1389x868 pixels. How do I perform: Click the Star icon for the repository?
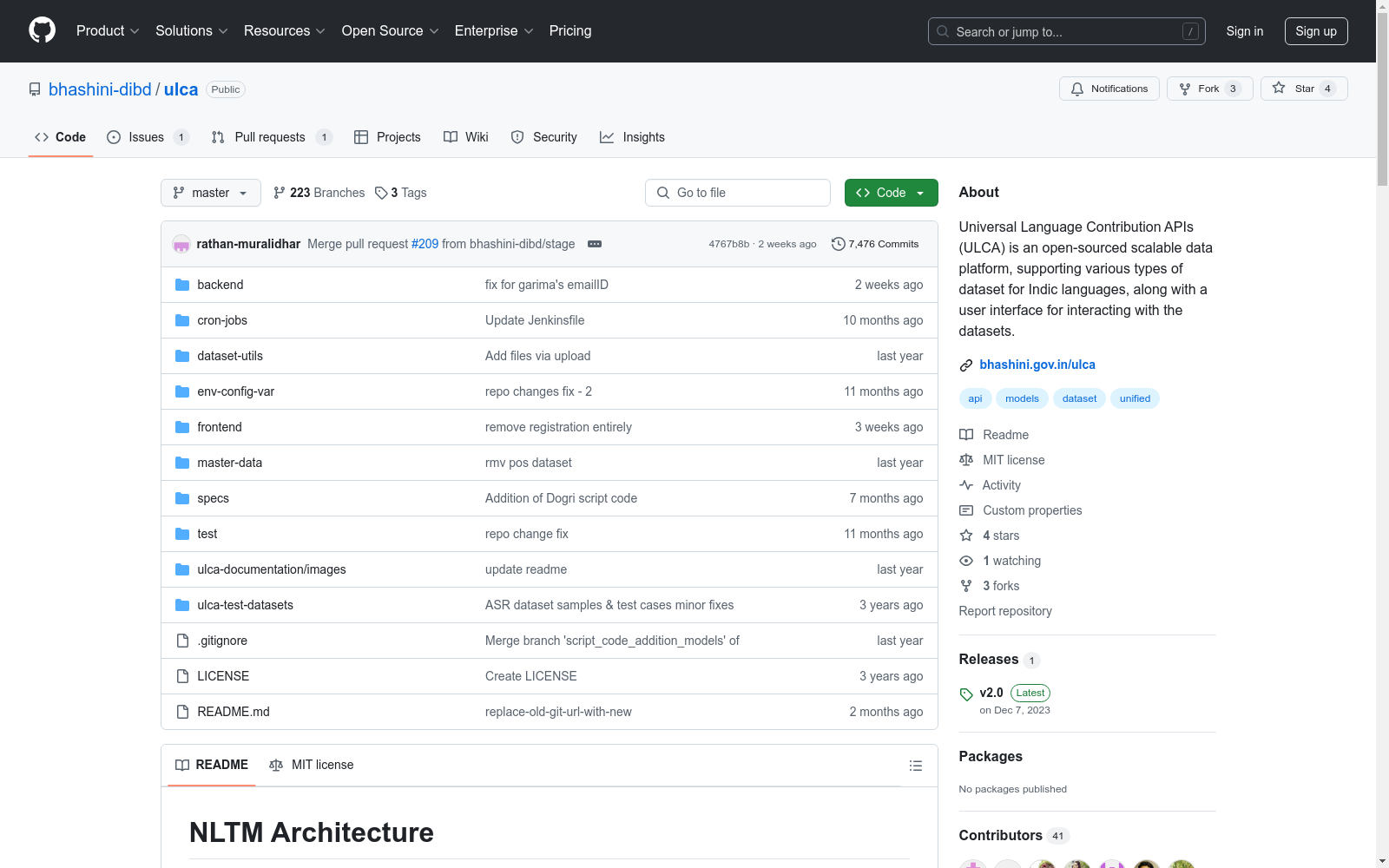pyautogui.click(x=1279, y=88)
